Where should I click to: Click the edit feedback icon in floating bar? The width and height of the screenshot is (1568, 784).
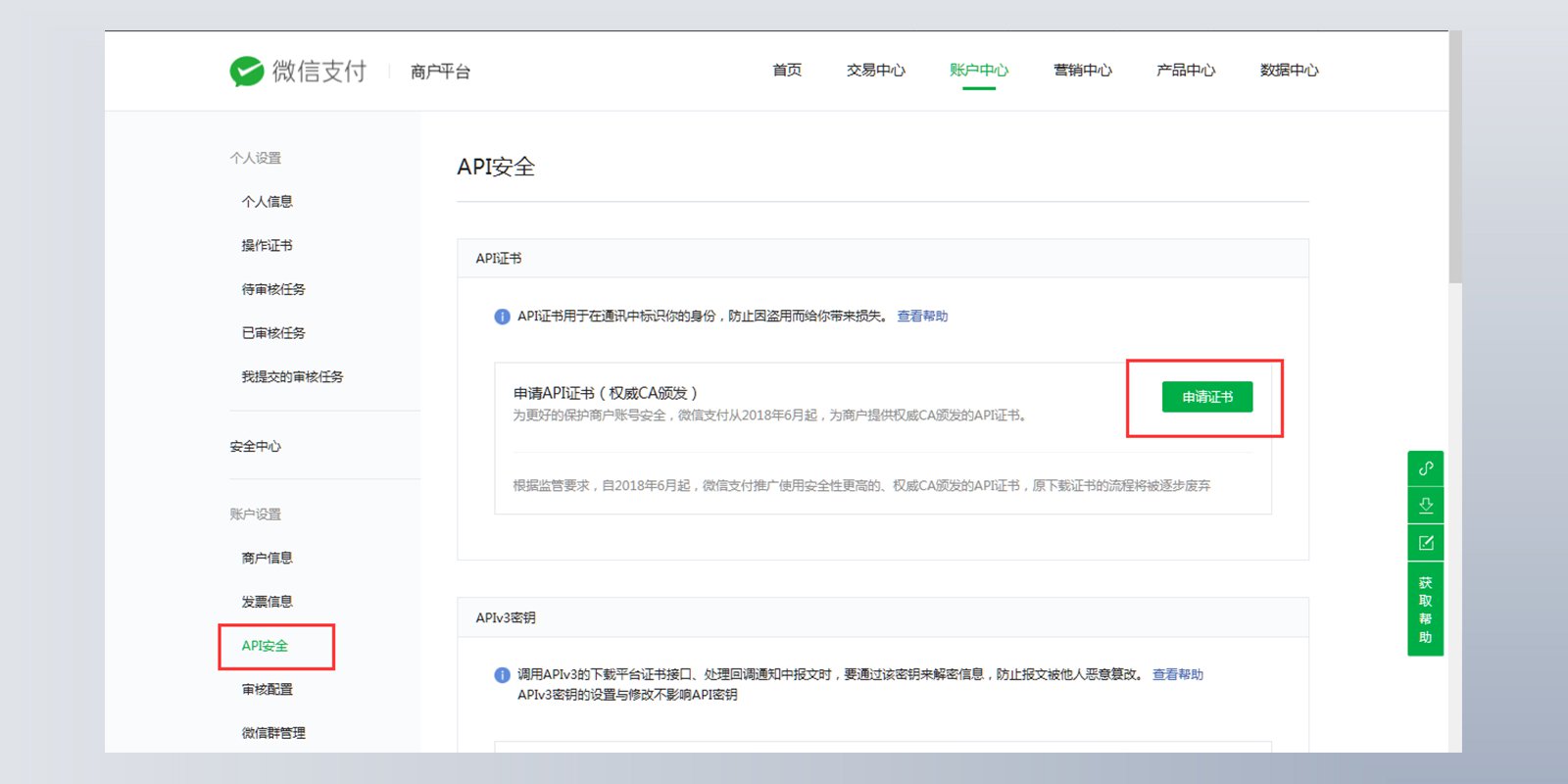pyautogui.click(x=1426, y=543)
